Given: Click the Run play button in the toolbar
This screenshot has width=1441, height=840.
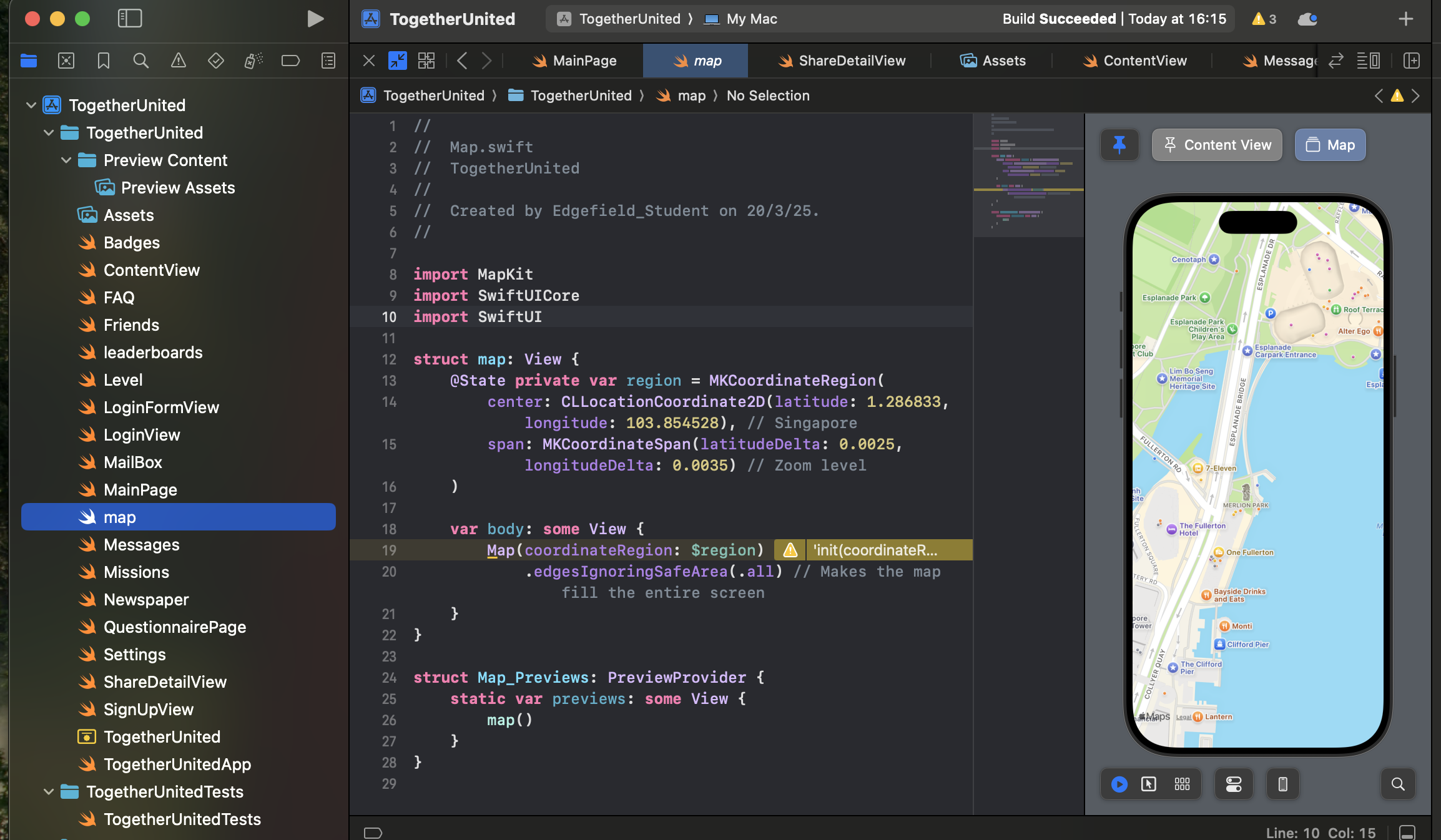Looking at the screenshot, I should coord(315,19).
